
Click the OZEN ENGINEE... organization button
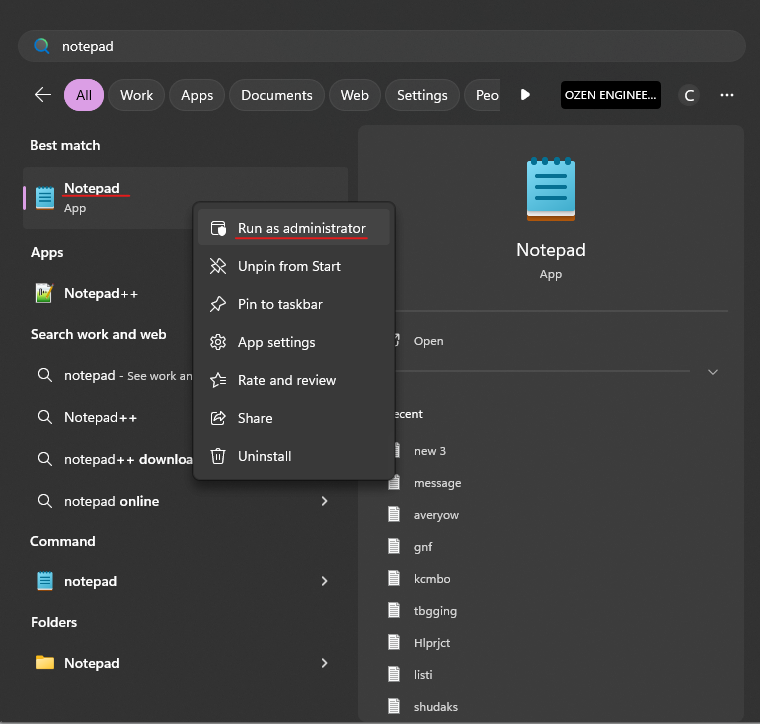[x=610, y=95]
